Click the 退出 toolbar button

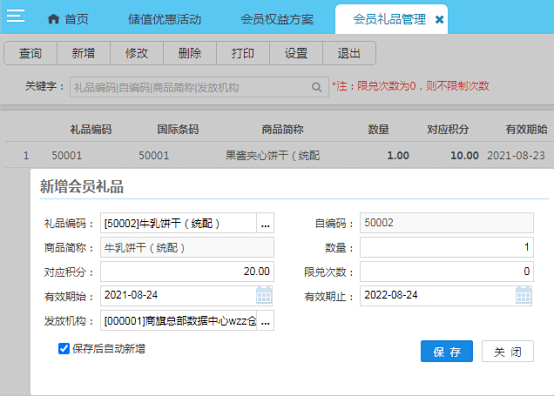click(x=349, y=53)
